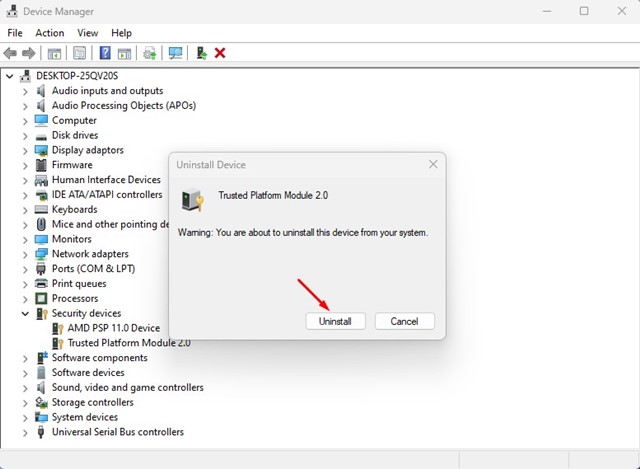Screen dimensions: 640x469
Task: Select the Disk drives label
Action: click(75, 135)
